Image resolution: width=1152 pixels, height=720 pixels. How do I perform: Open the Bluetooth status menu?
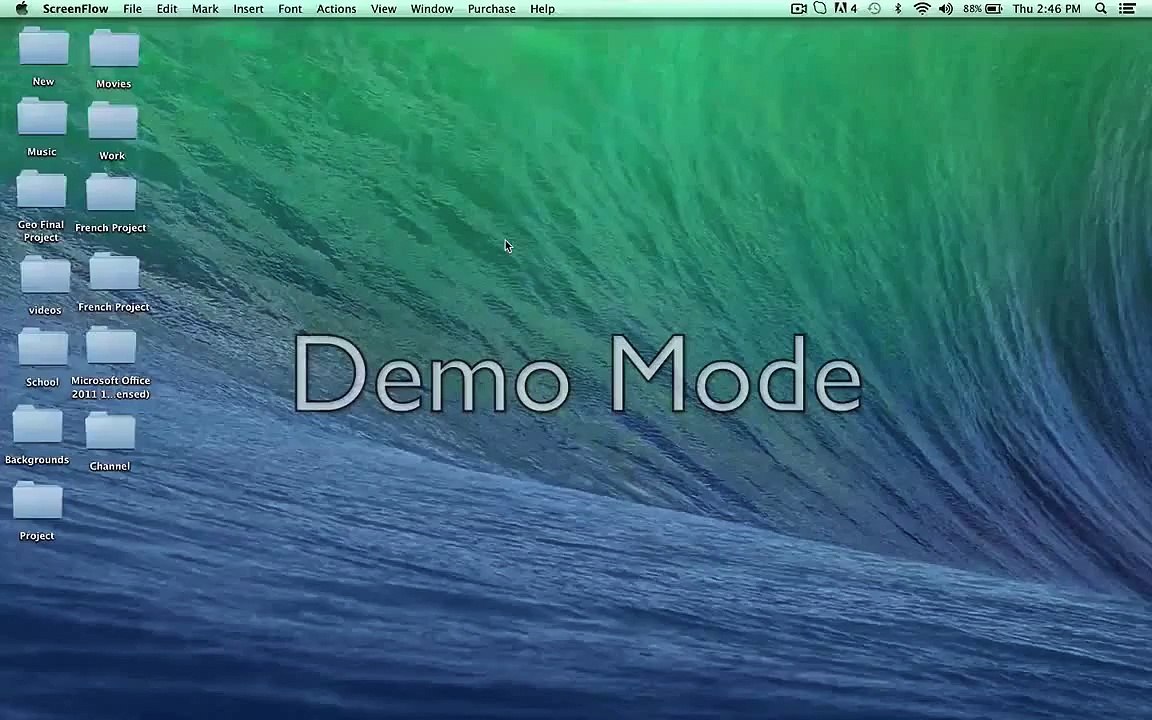897,9
